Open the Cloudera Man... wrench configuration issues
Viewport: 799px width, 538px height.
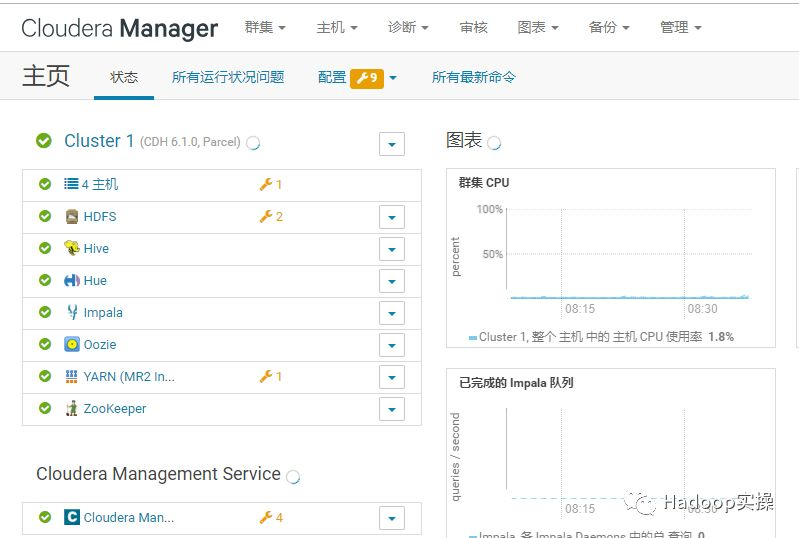271,518
